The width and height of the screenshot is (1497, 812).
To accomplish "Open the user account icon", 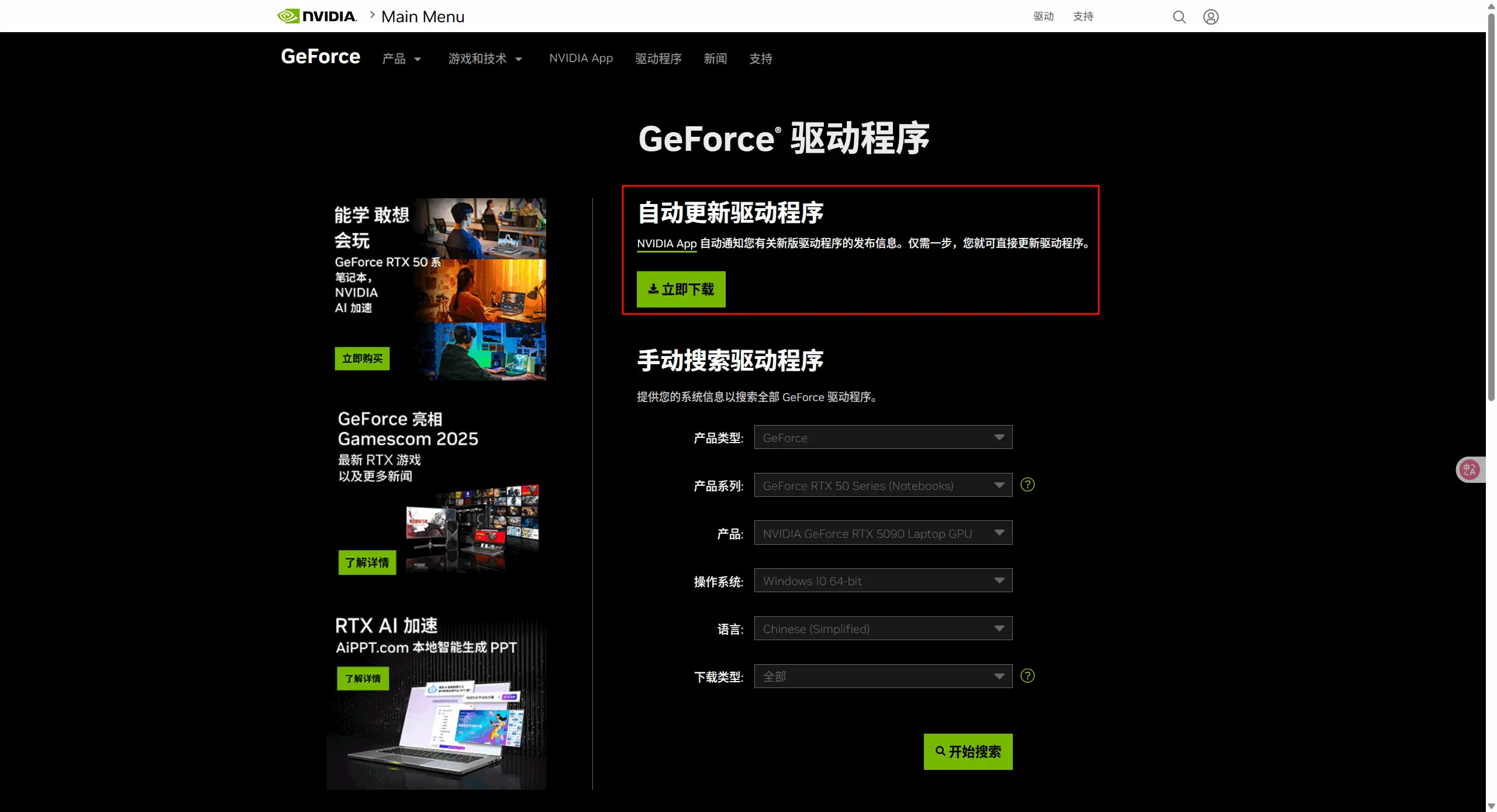I will [x=1211, y=17].
